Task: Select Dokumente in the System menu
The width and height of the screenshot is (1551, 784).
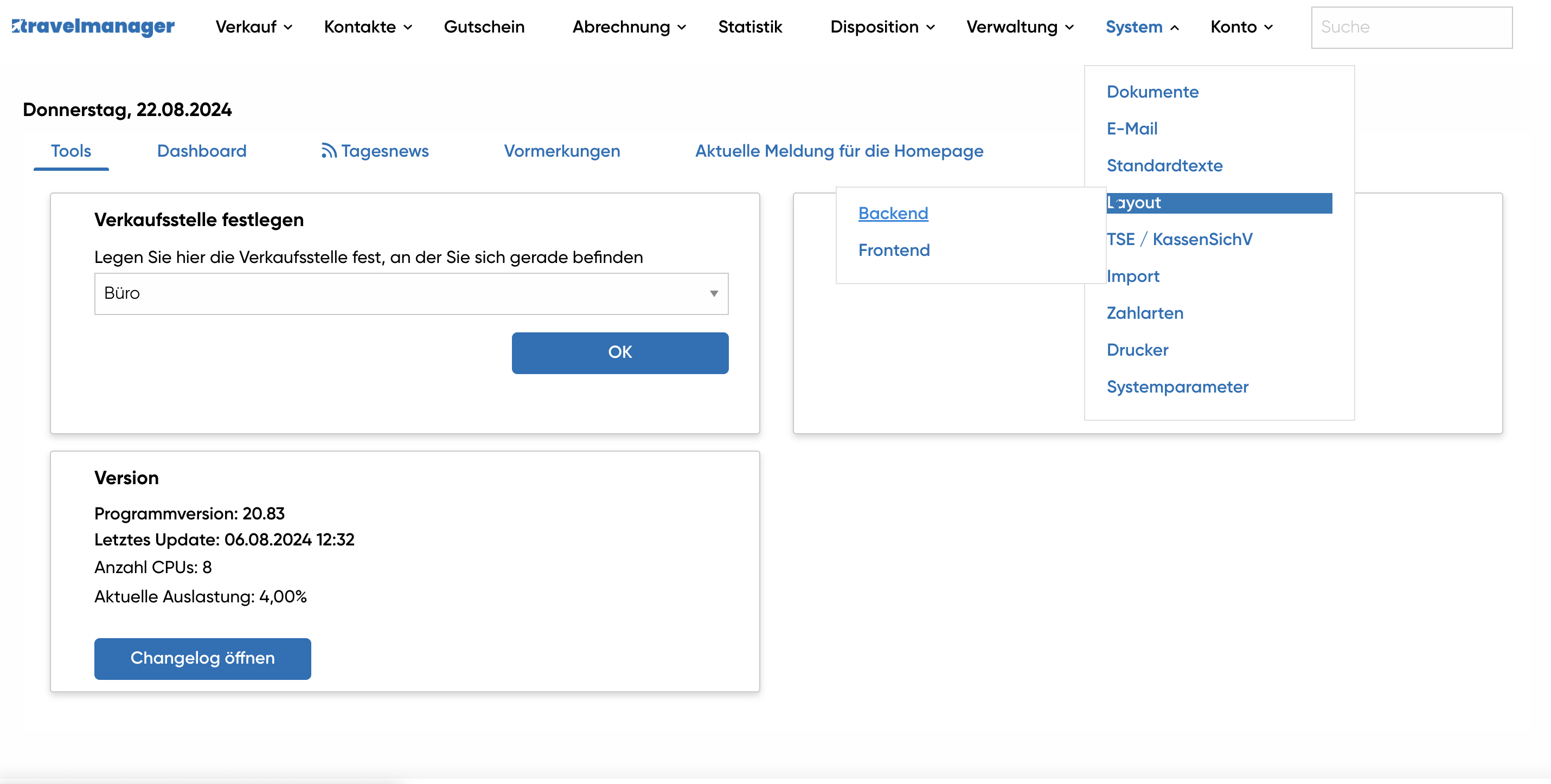Action: tap(1152, 92)
